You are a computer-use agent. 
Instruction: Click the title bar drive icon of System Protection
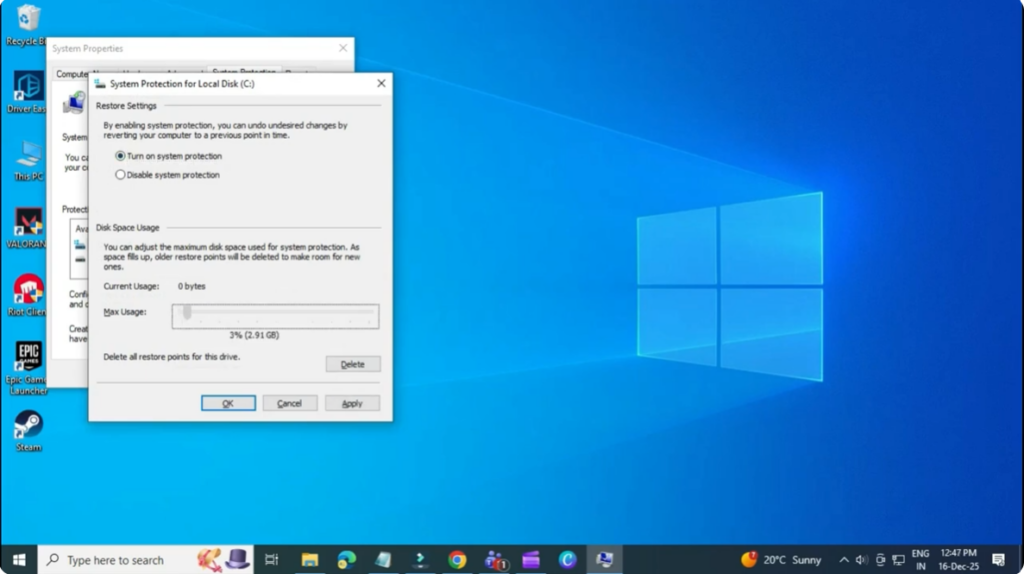click(100, 84)
